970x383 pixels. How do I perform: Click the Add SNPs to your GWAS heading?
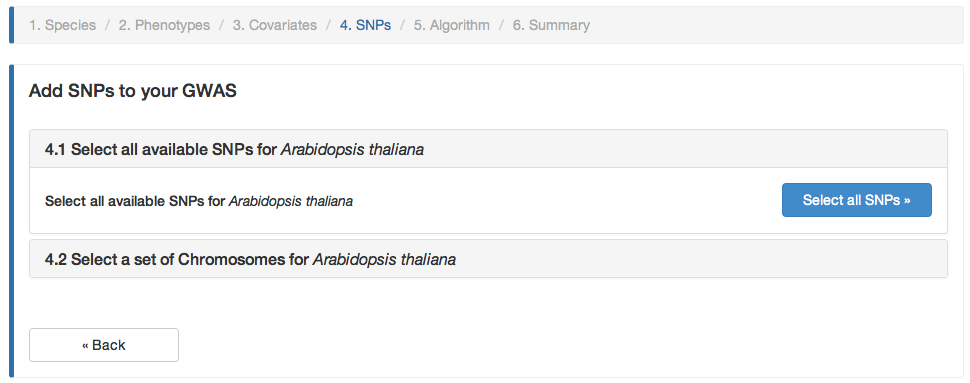click(x=133, y=92)
